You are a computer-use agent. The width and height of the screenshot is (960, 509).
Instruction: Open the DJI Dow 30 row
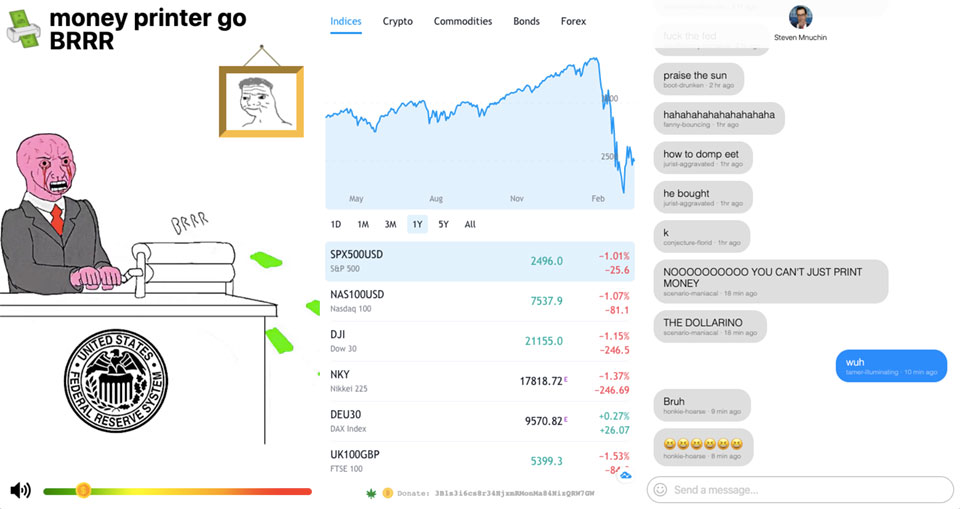[x=479, y=341]
